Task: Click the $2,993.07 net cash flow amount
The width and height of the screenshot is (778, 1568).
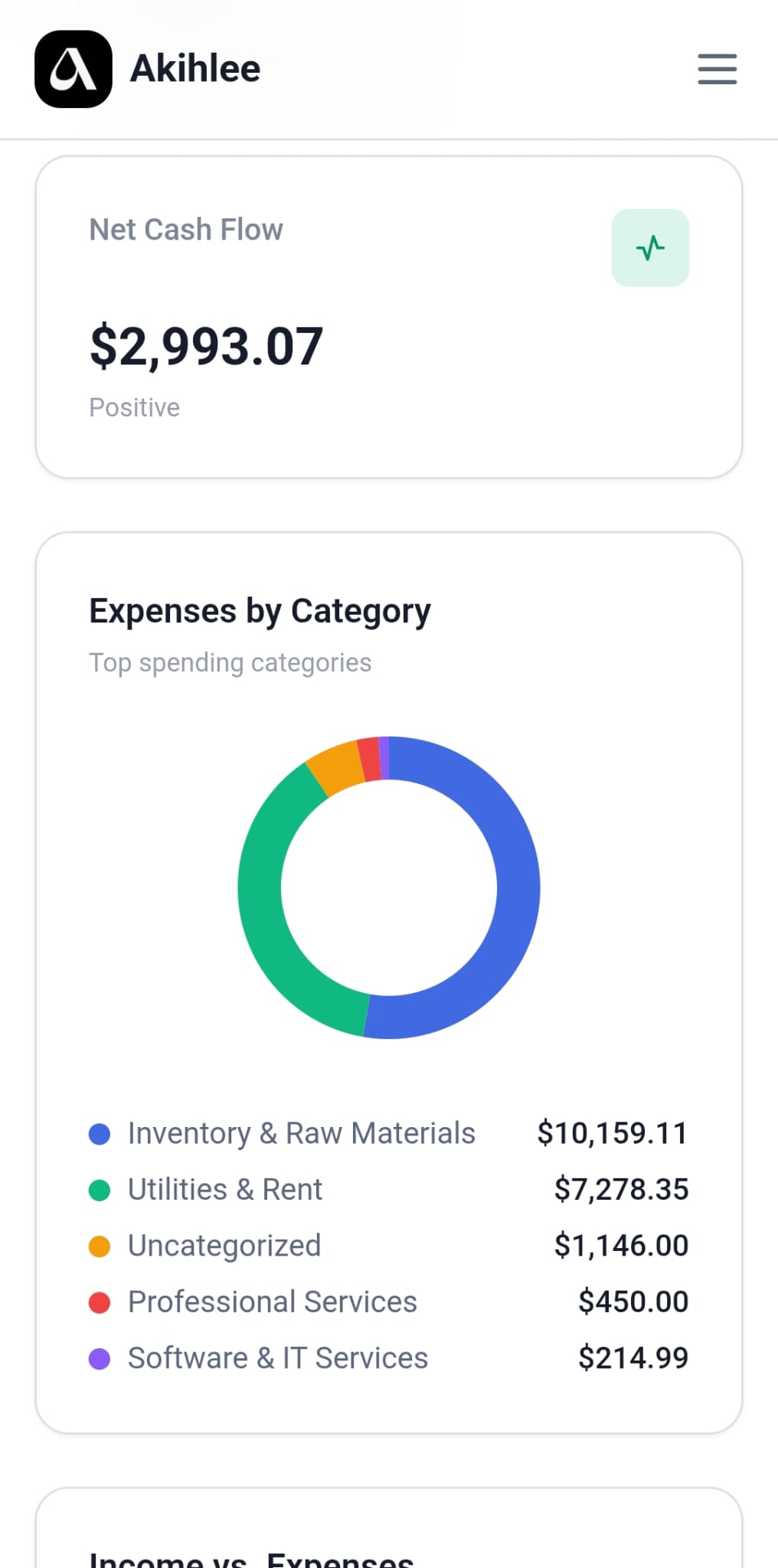Action: [206, 346]
